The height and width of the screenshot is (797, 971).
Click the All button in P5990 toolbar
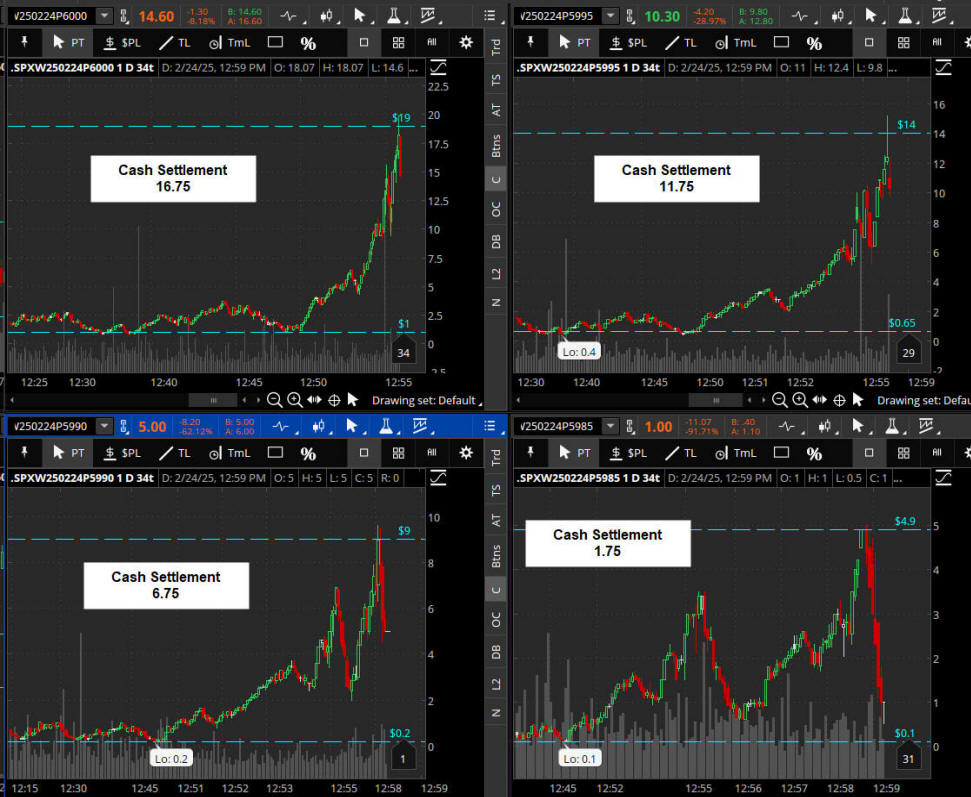tap(432, 453)
